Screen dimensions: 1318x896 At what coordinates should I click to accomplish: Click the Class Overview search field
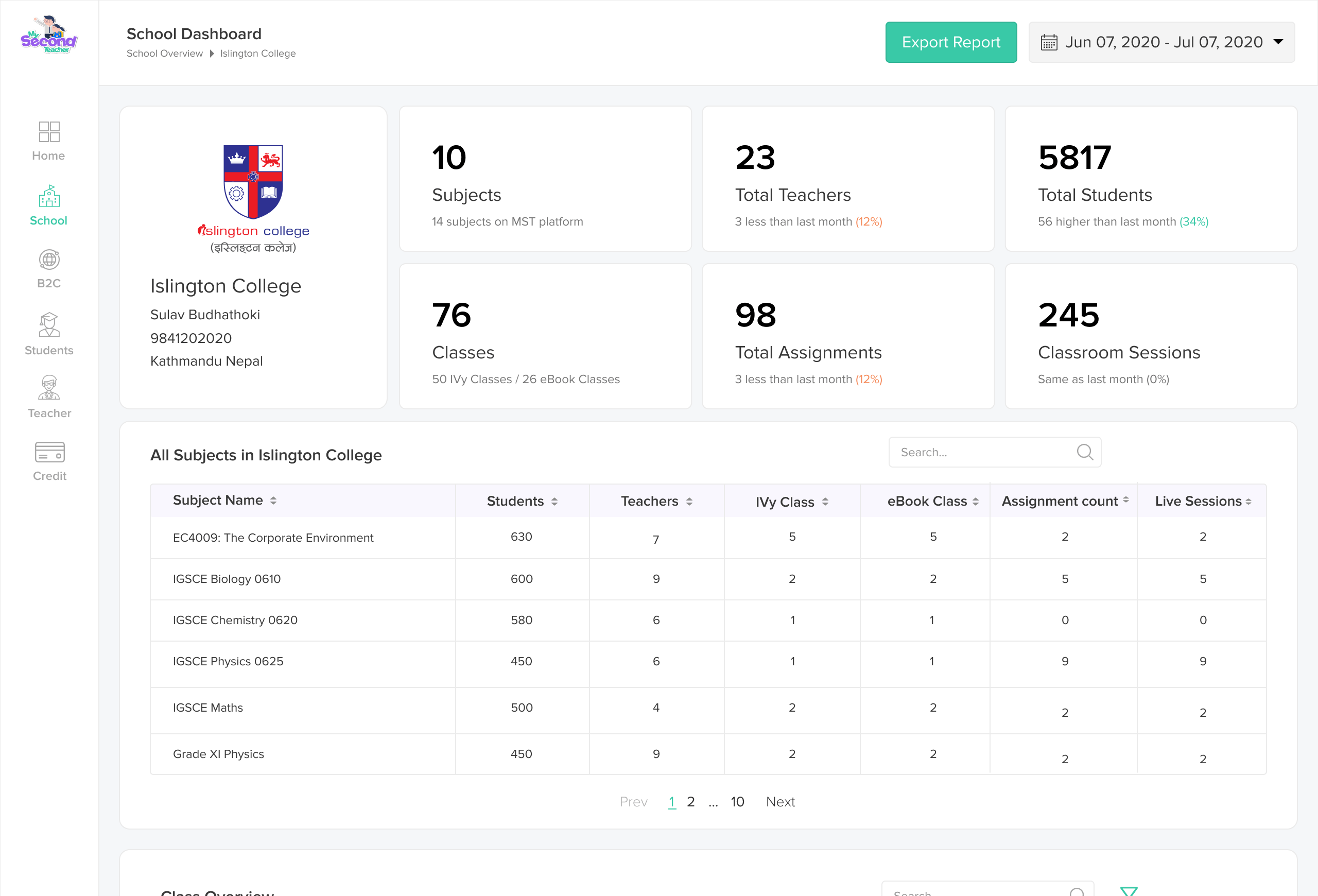[x=987, y=889]
